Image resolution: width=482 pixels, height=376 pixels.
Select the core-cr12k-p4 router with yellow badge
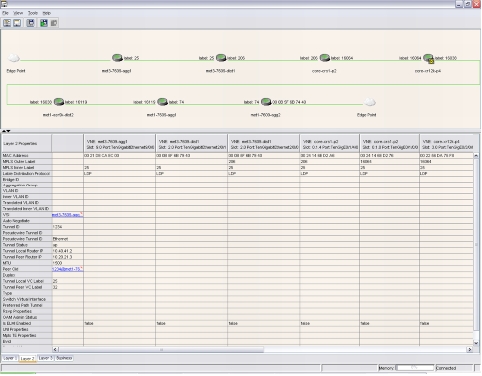point(429,58)
